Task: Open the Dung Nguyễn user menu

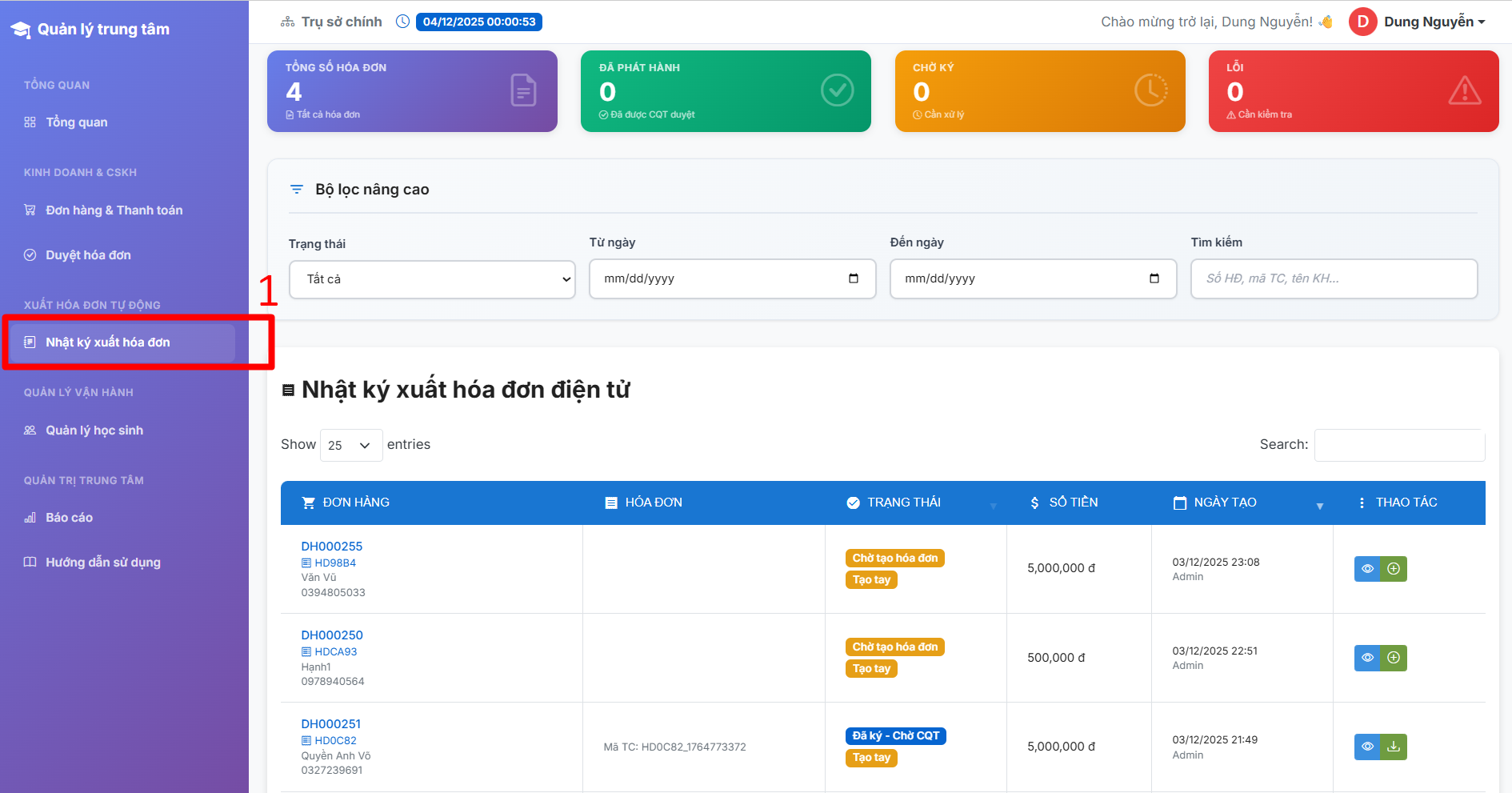Action: point(1434,22)
